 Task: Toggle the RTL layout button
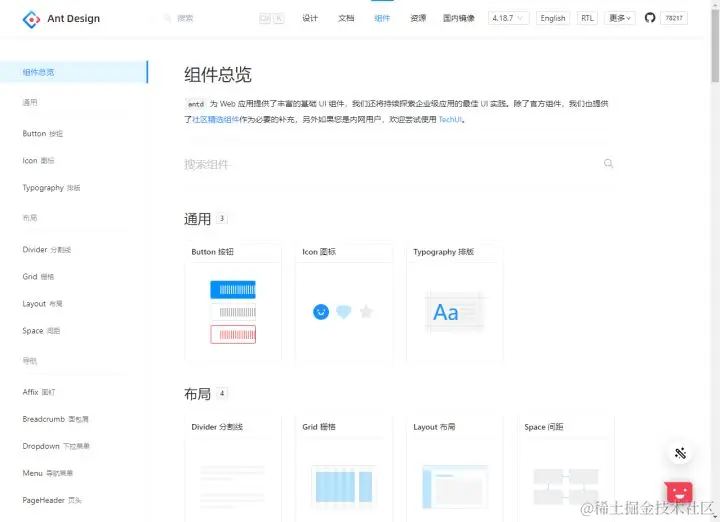coord(587,18)
